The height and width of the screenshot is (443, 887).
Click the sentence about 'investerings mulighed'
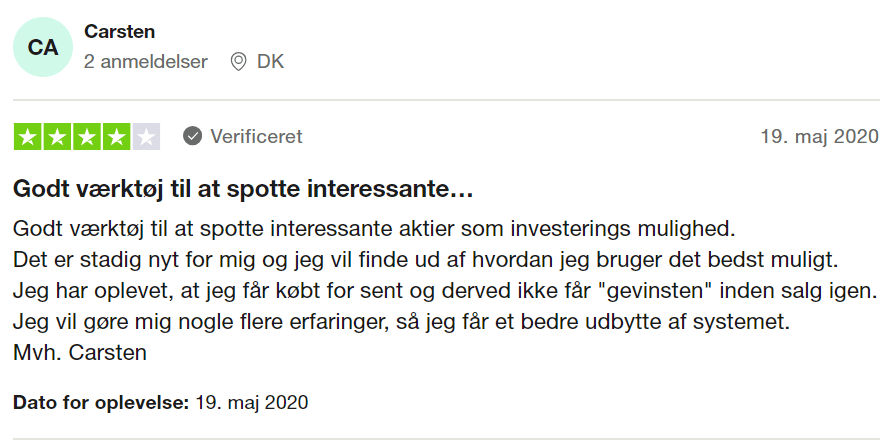[x=374, y=230]
